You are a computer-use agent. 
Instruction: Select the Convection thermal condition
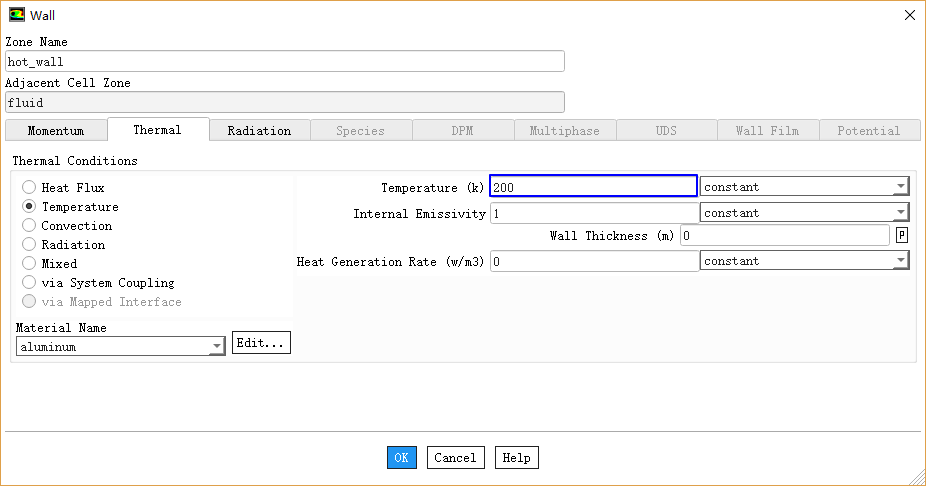(x=29, y=226)
